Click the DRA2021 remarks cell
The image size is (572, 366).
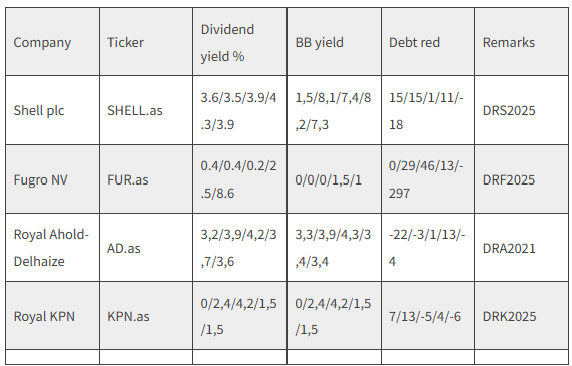click(521, 248)
